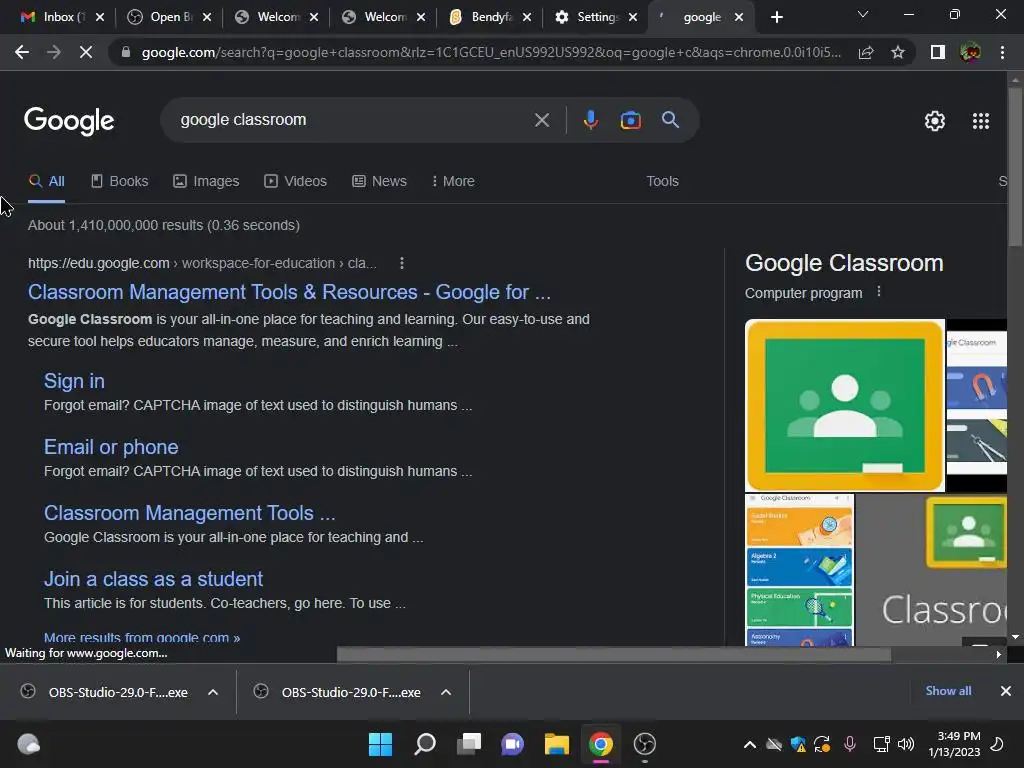Open the weather widget on the taskbar
Image resolution: width=1024 pixels, height=768 pixels.
pyautogui.click(x=28, y=744)
